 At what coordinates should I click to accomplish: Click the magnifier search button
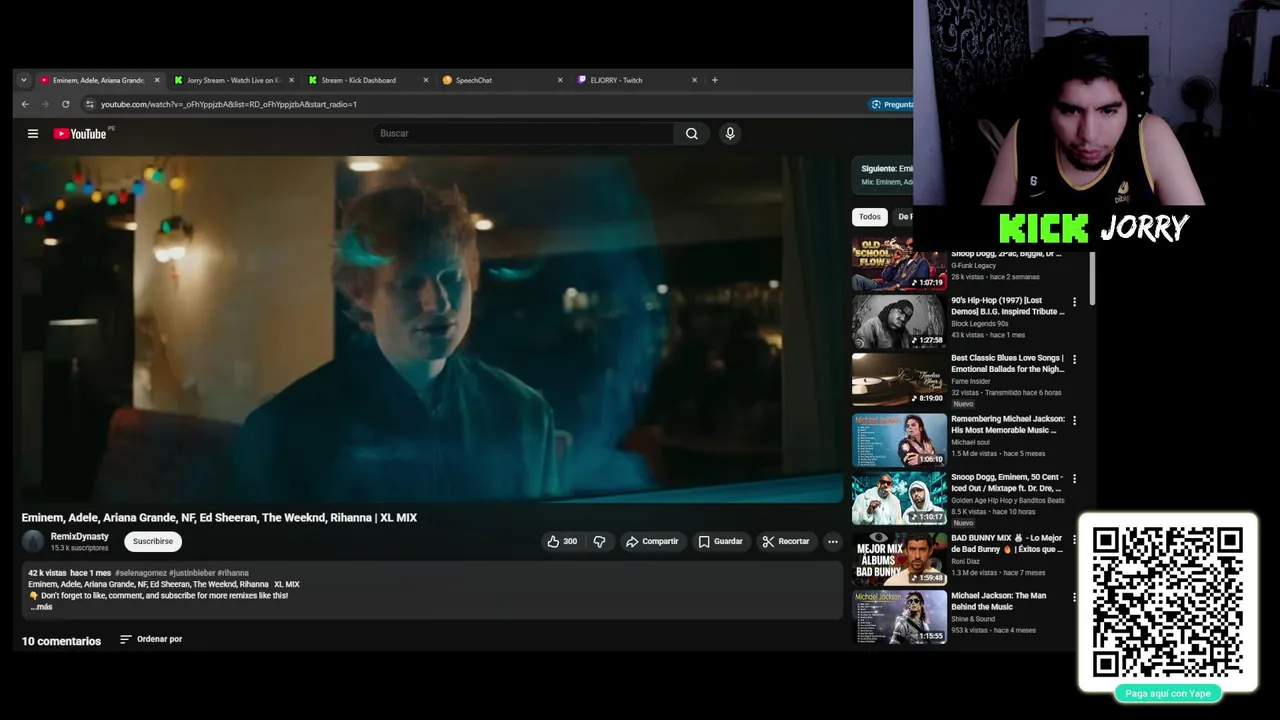(691, 133)
